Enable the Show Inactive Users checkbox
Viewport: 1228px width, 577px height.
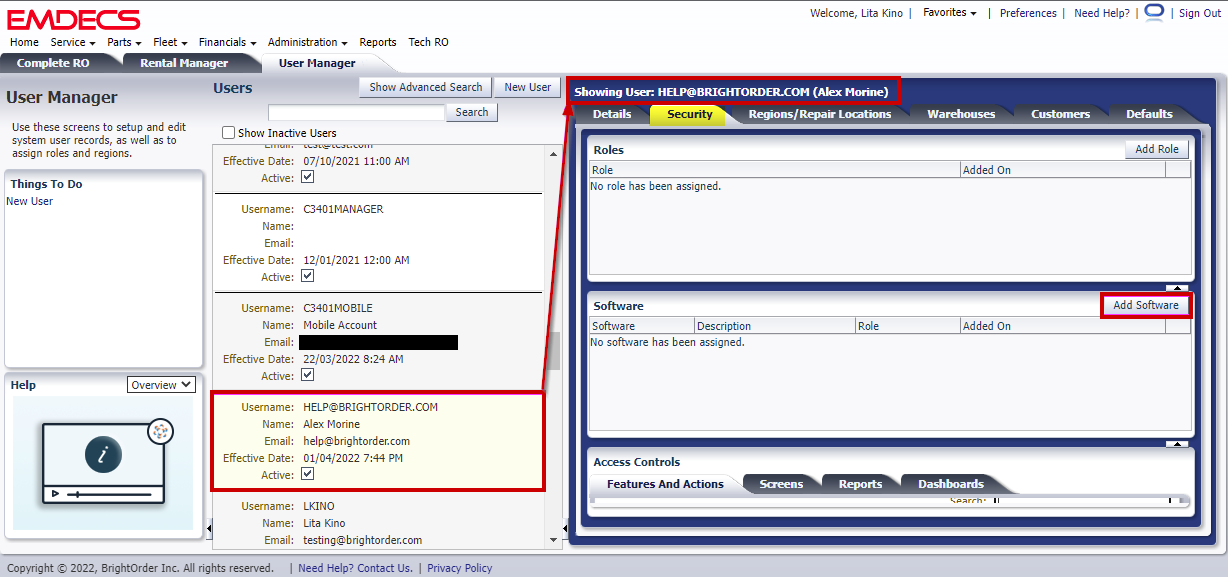[229, 133]
